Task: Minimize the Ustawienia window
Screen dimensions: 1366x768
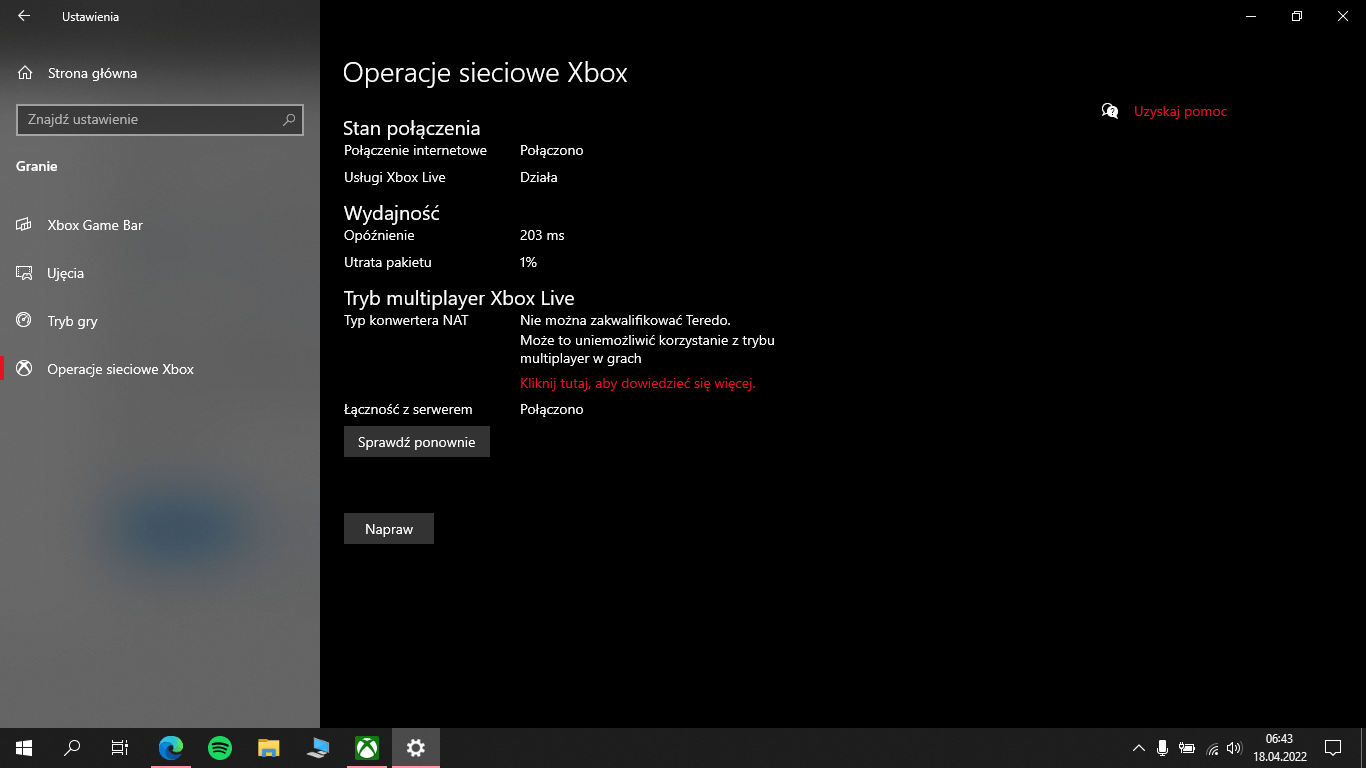Action: 1251,16
